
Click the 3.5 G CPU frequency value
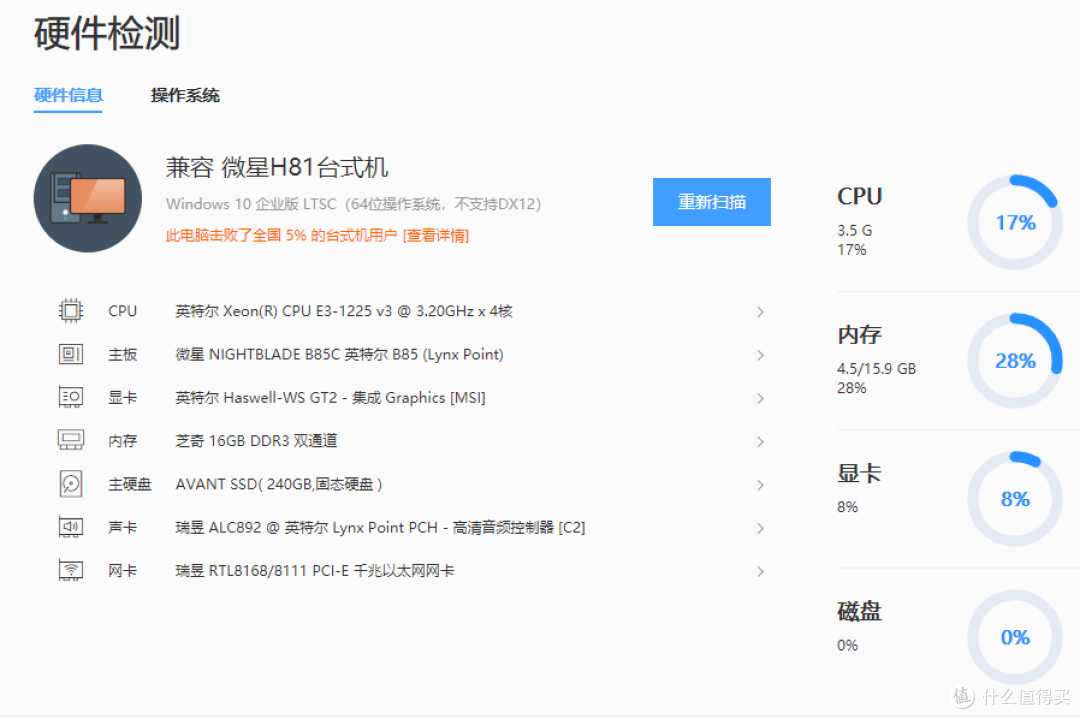click(x=854, y=230)
